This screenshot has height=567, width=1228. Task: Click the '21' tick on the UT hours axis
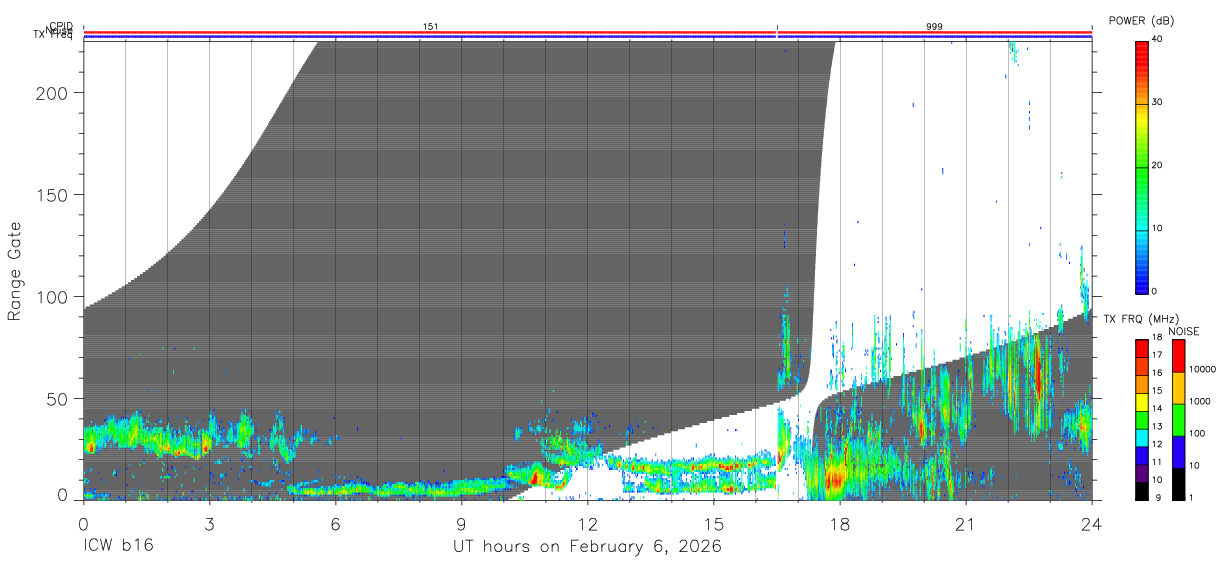[x=965, y=524]
